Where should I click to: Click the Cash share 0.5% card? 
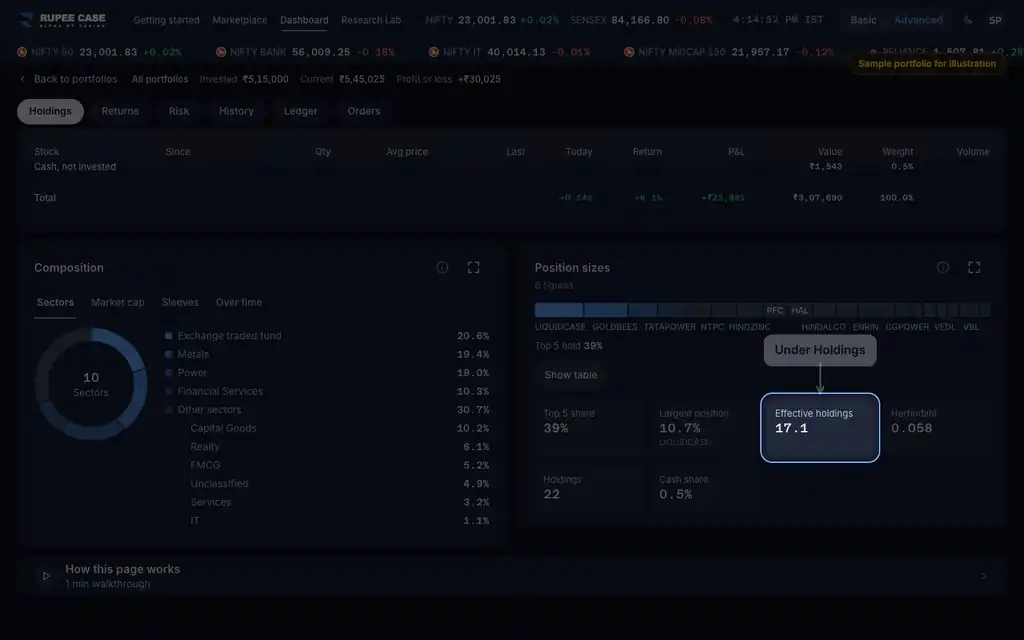tap(705, 488)
